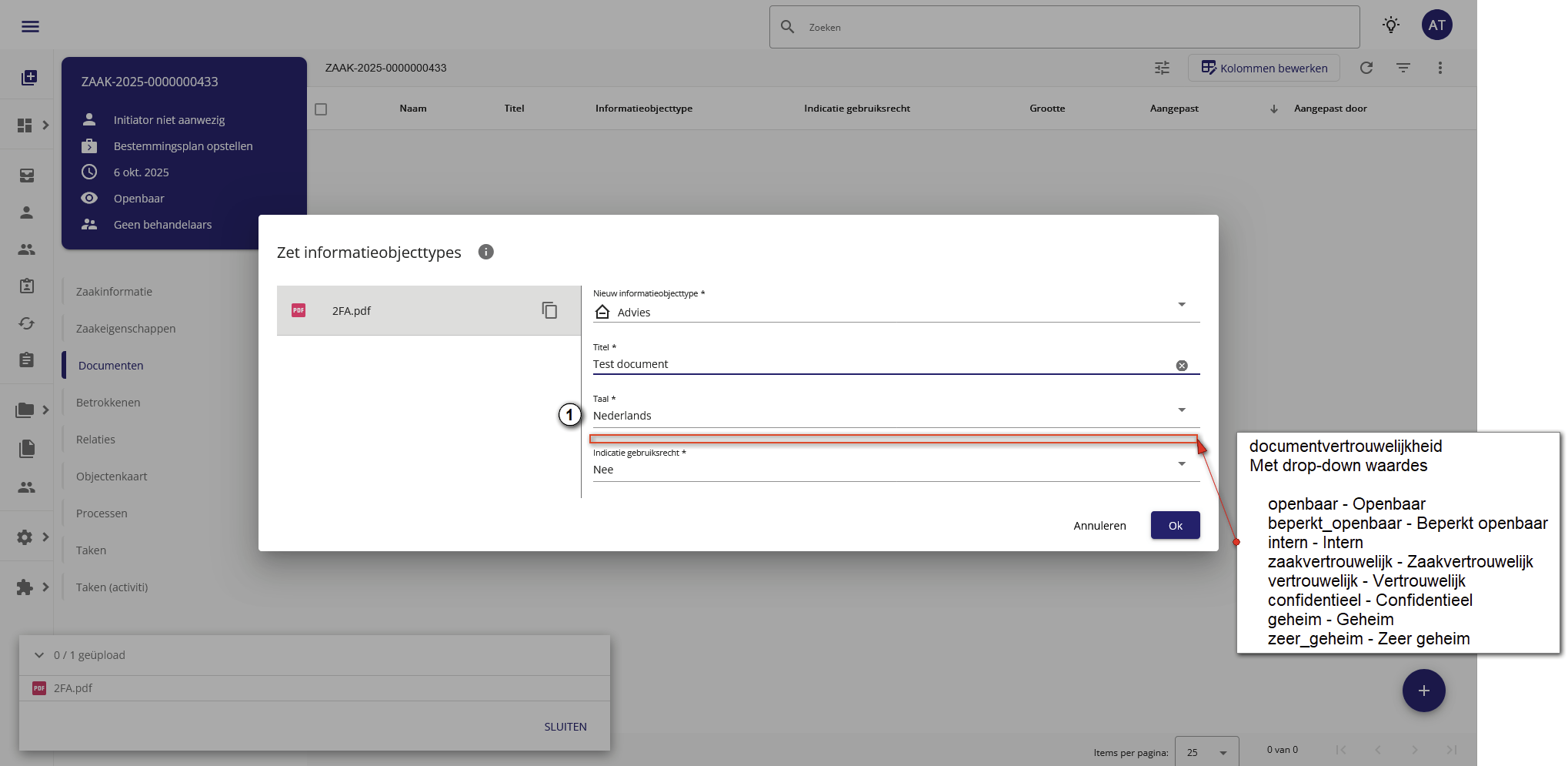Open the Documenten tab
Screen dimensions: 1568x766
pos(111,366)
